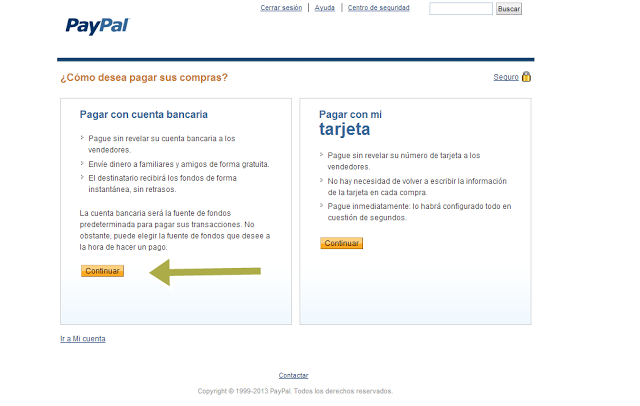Viewport: 640px width, 406px height.
Task: Click the copyright notice text
Action: pos(295,391)
